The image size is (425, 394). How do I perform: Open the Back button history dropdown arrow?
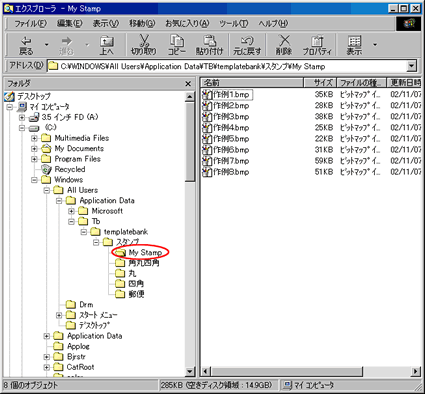pyautogui.click(x=47, y=45)
